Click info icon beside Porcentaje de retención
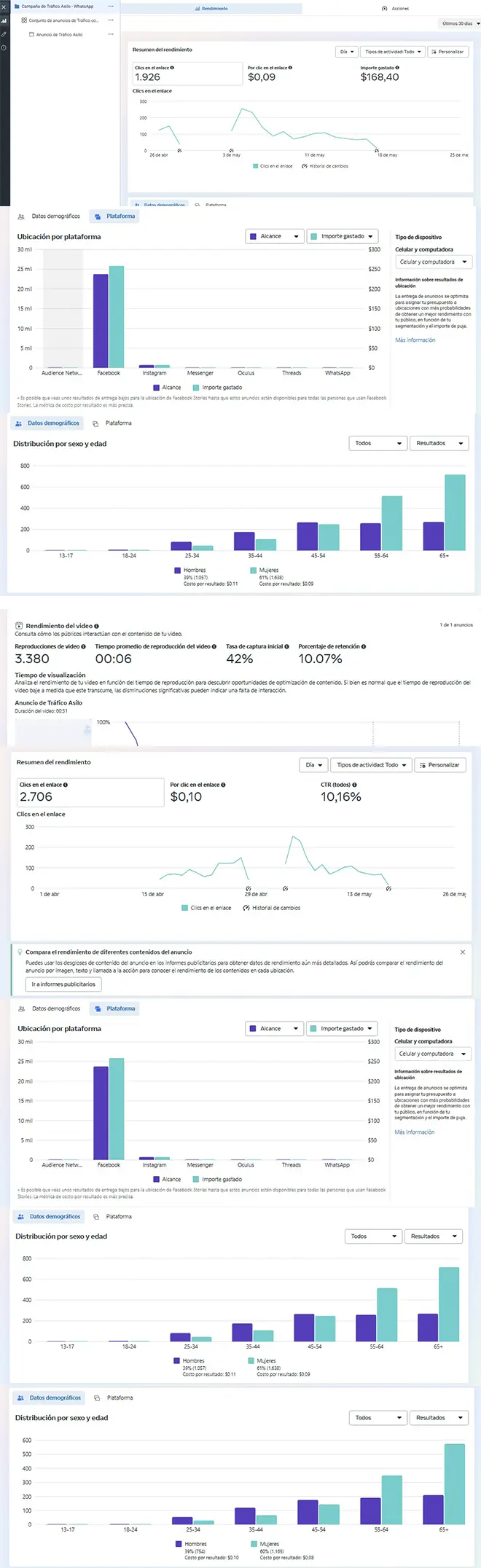The image size is (481, 1568). click(x=364, y=646)
